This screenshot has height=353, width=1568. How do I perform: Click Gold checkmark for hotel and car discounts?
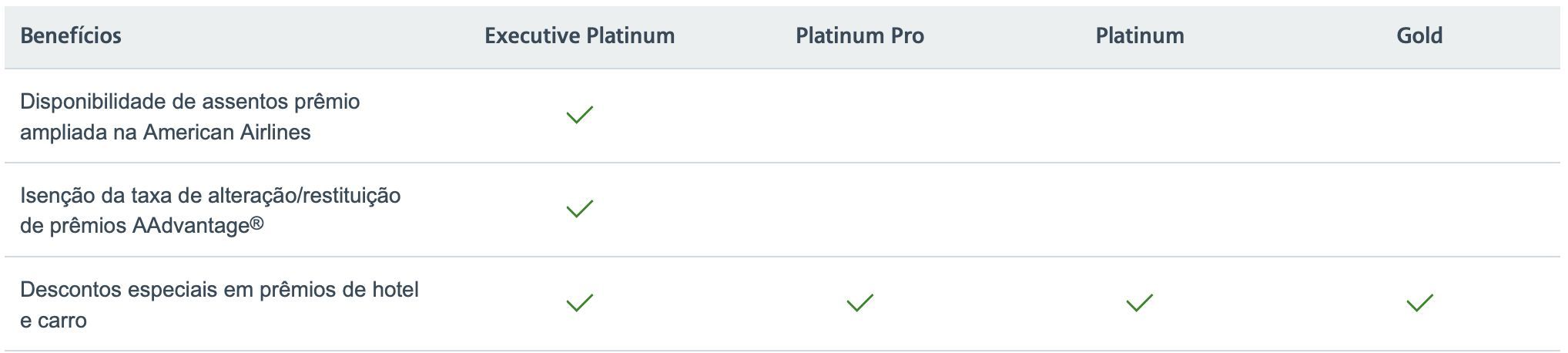(x=1419, y=303)
